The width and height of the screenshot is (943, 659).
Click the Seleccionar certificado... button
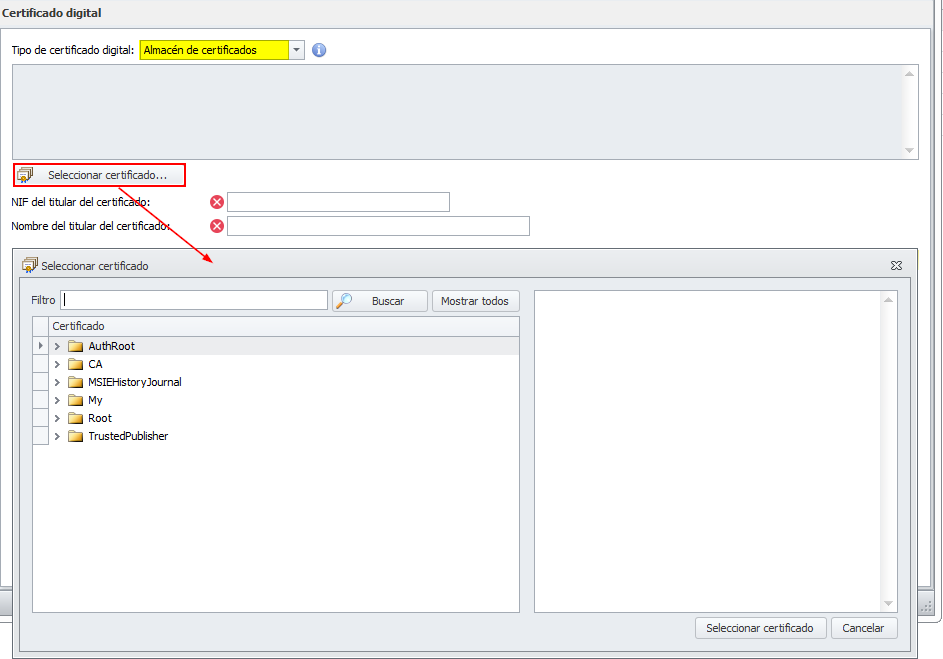pos(99,175)
